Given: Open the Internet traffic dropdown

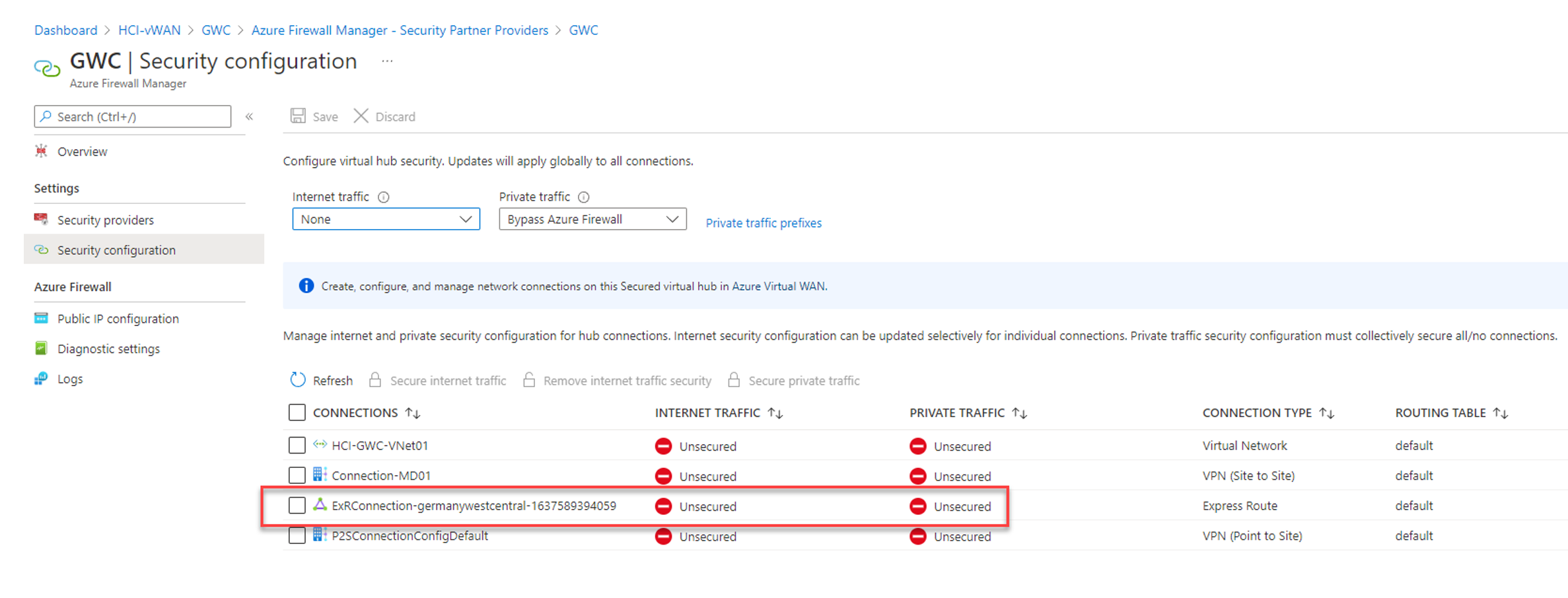Looking at the screenshot, I should point(386,219).
